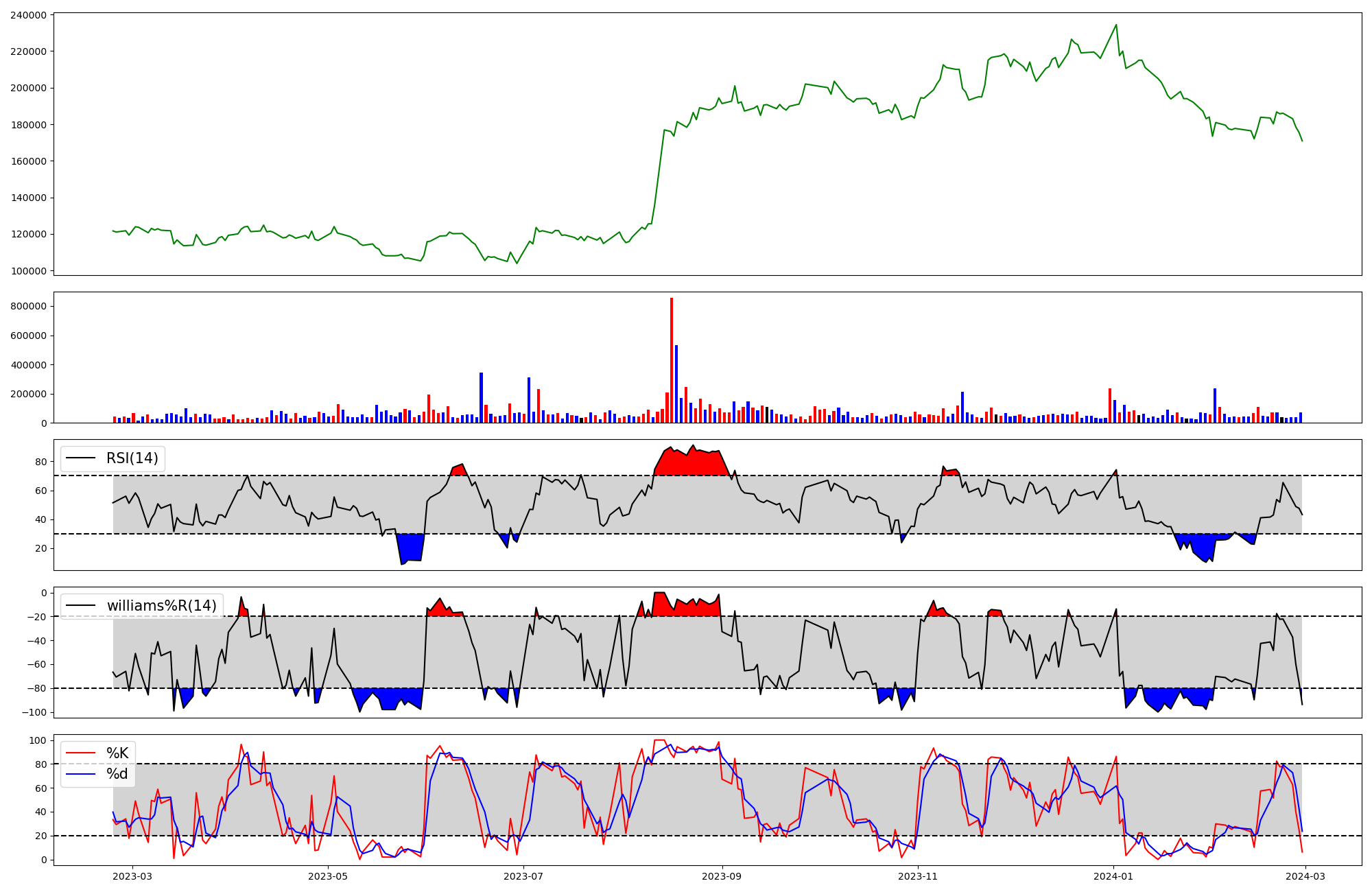The height and width of the screenshot is (892, 1372).
Task: Click the 240000 price axis tick label
Action: pyautogui.click(x=29, y=15)
